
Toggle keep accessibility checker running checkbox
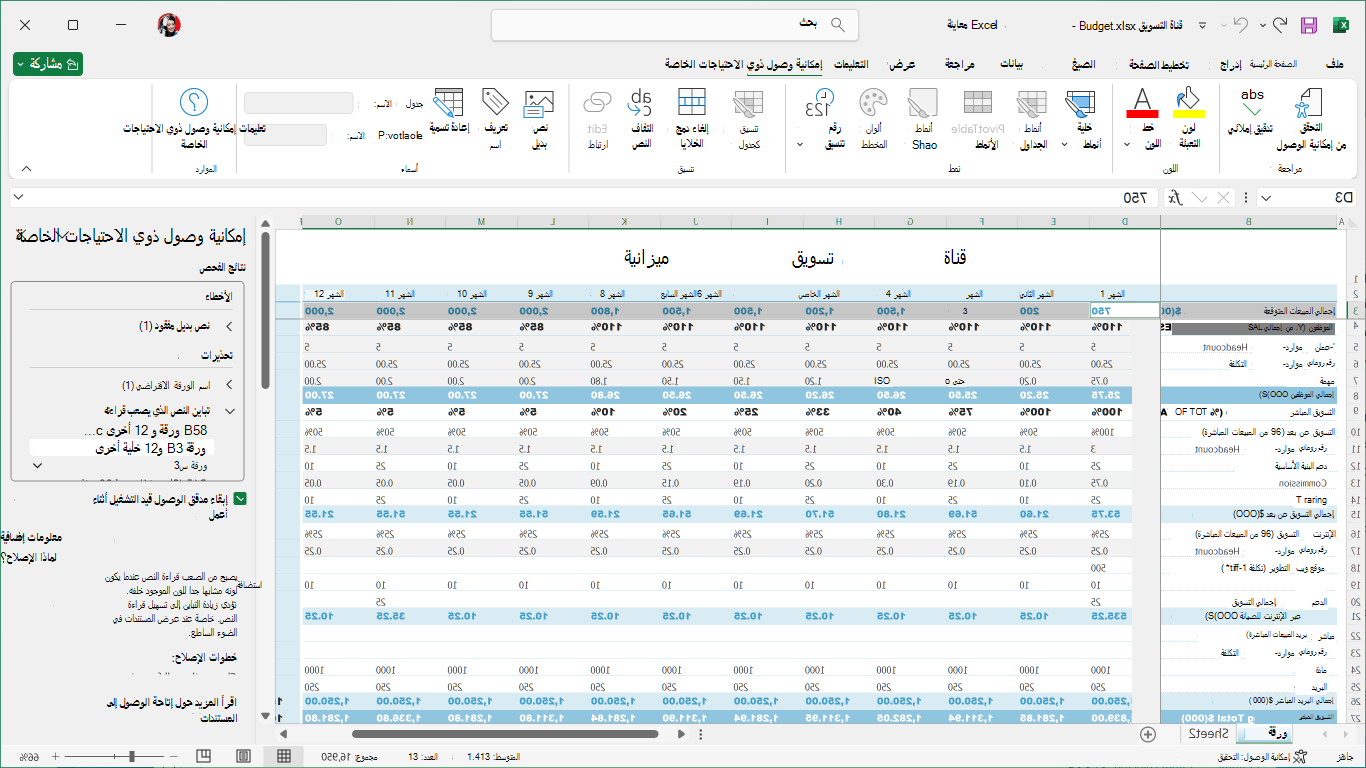pyautogui.click(x=240, y=499)
